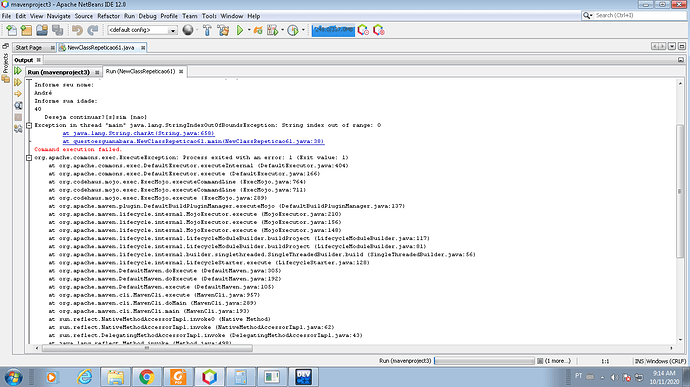
Task: Click the Stop square icon in Output sidebar
Action: (x=18, y=117)
